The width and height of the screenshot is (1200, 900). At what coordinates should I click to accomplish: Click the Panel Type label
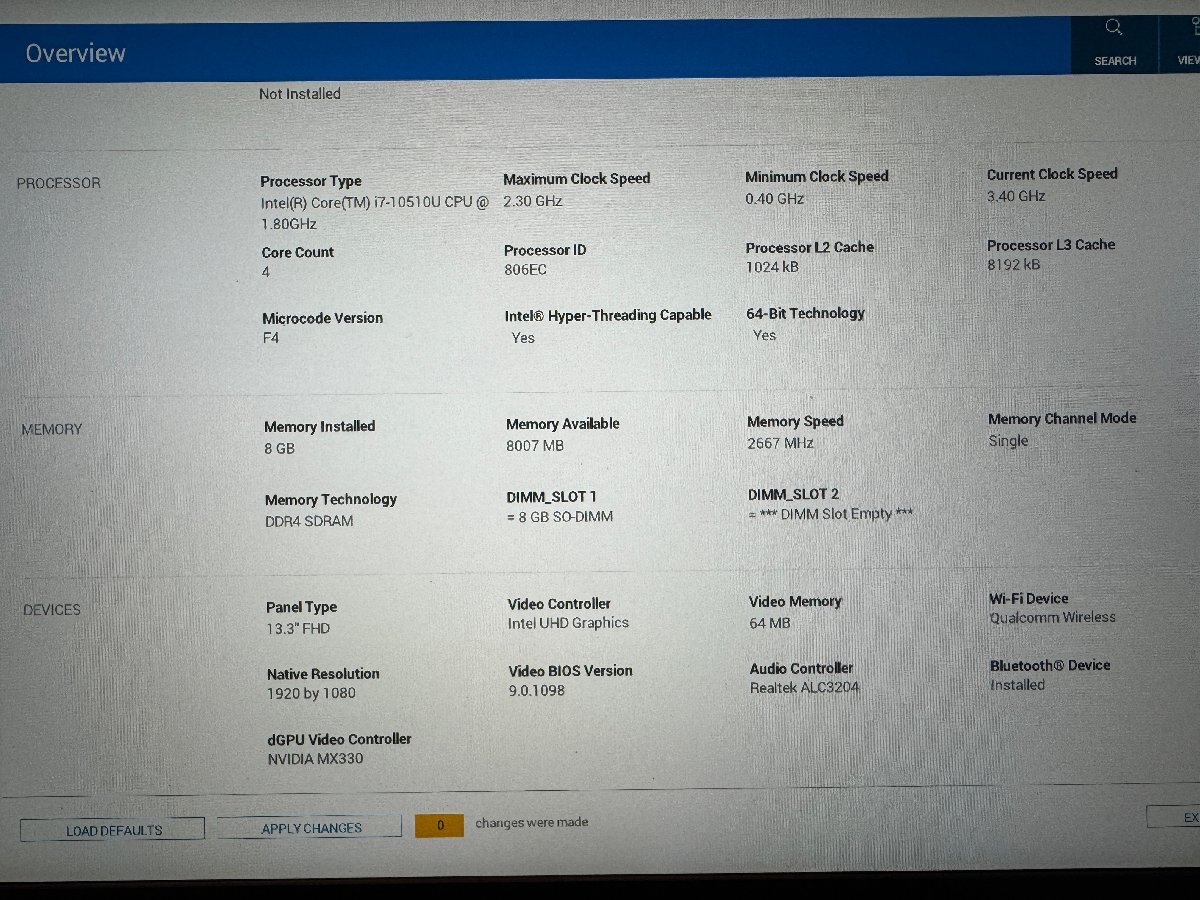[302, 608]
